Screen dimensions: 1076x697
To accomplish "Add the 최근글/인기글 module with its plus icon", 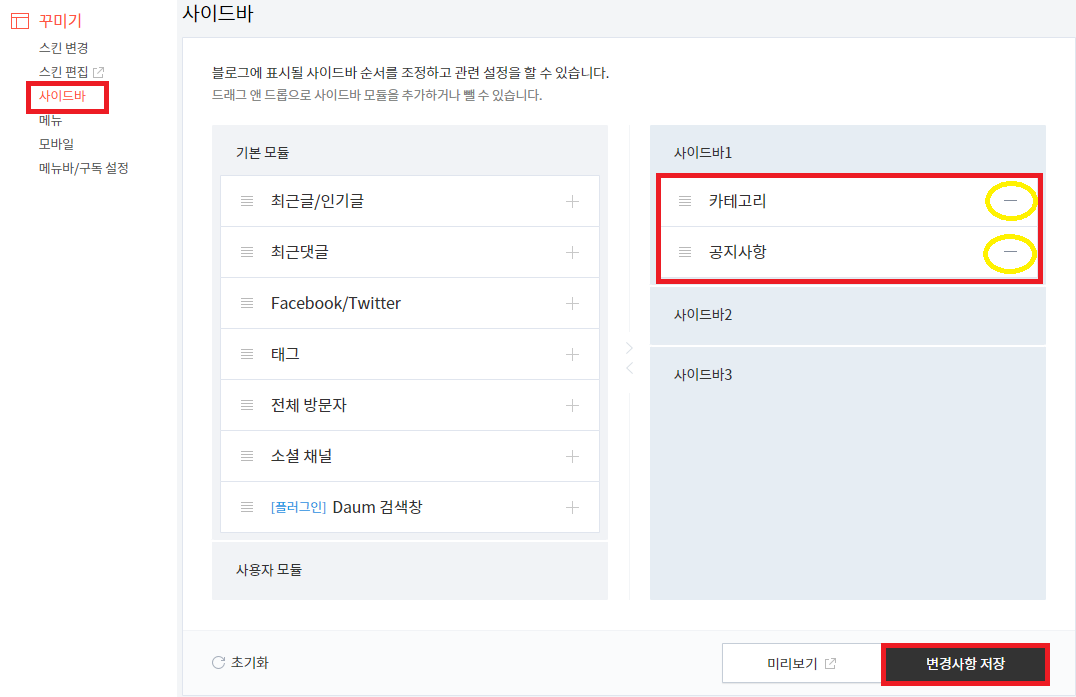I will coord(572,201).
